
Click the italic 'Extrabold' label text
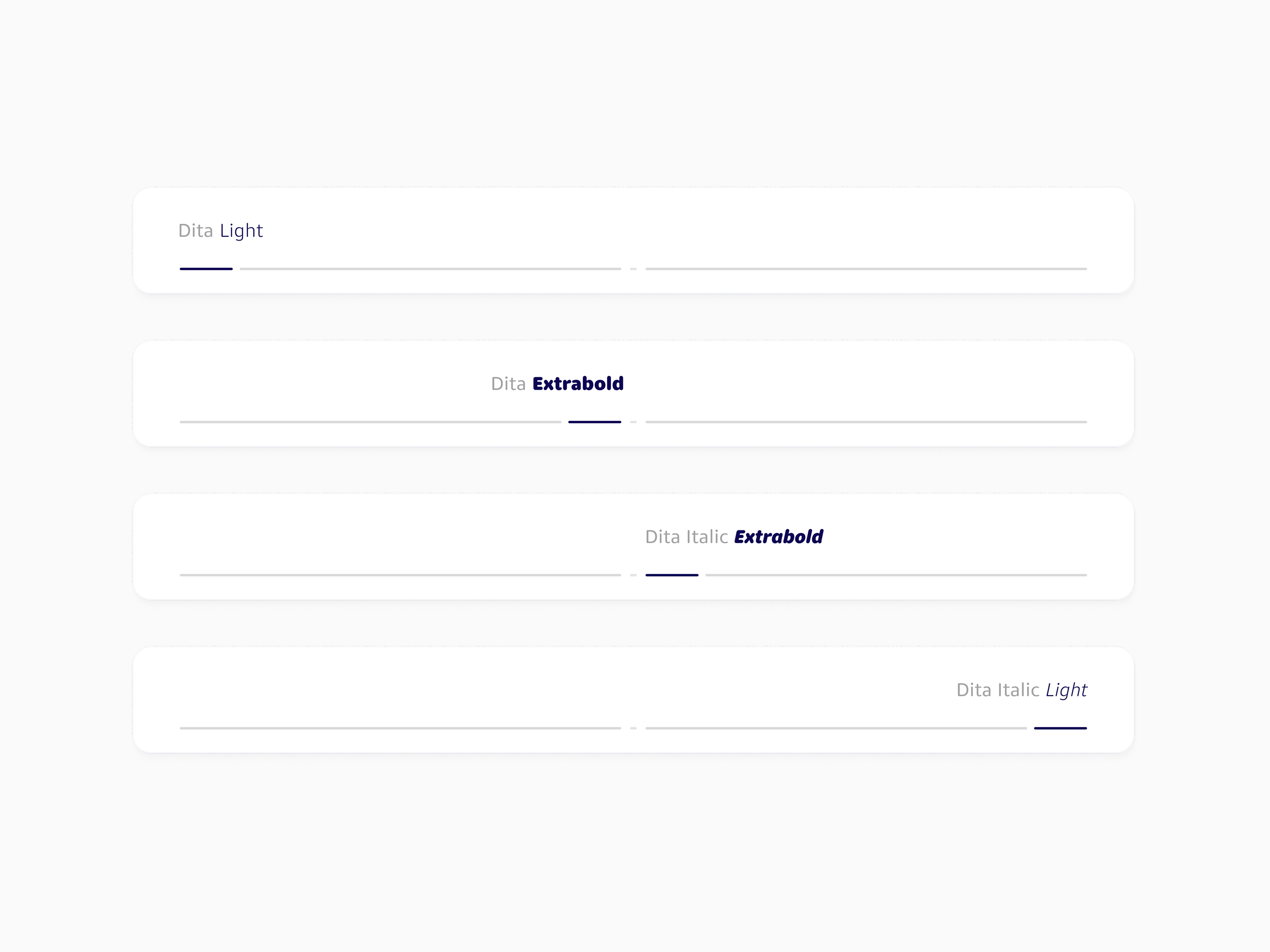click(779, 537)
